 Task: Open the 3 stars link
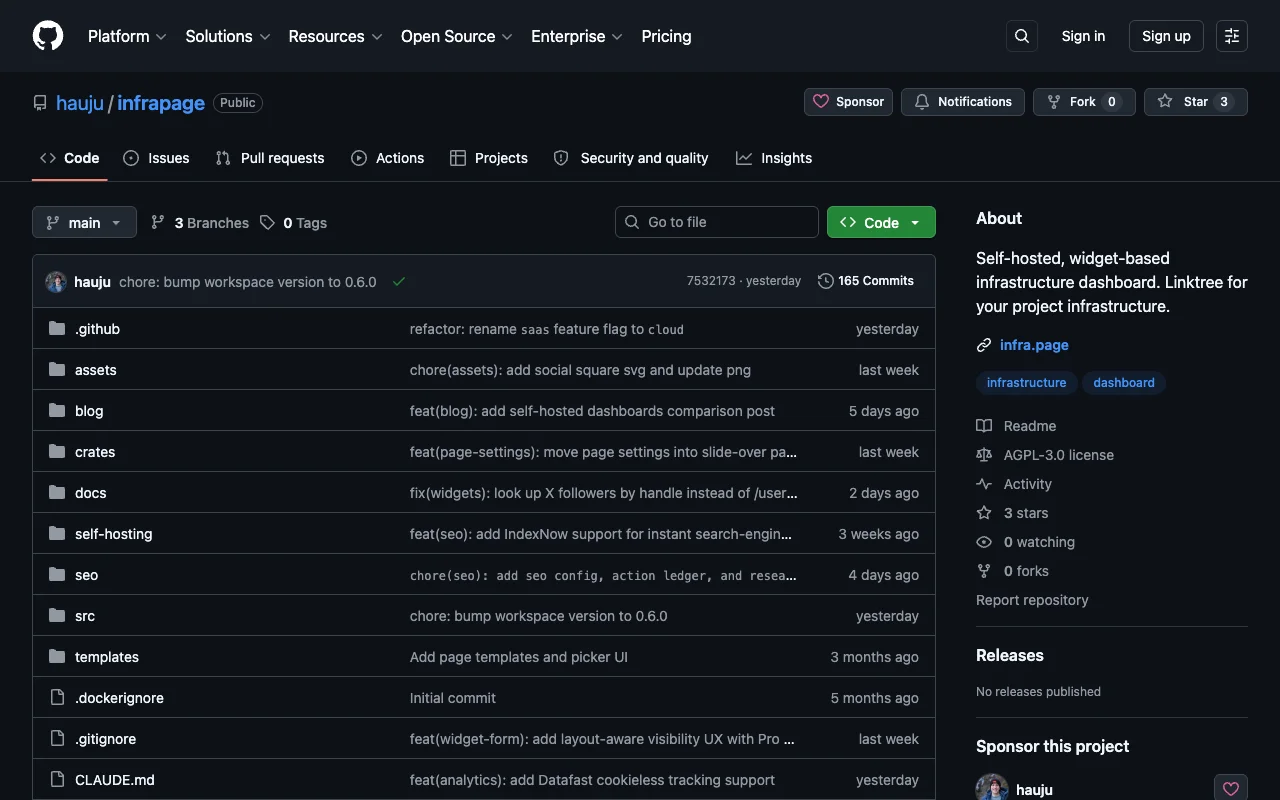(1012, 513)
